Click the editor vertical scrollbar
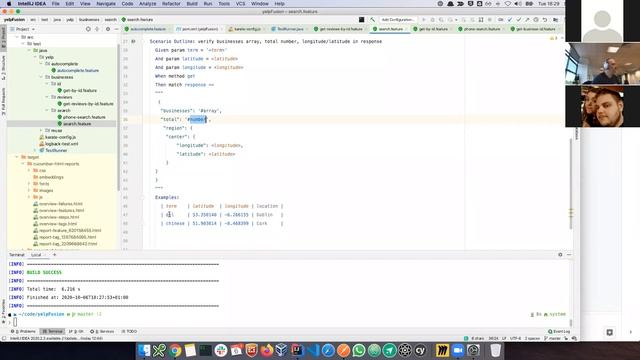This screenshot has height=360, width=640. click(x=571, y=184)
